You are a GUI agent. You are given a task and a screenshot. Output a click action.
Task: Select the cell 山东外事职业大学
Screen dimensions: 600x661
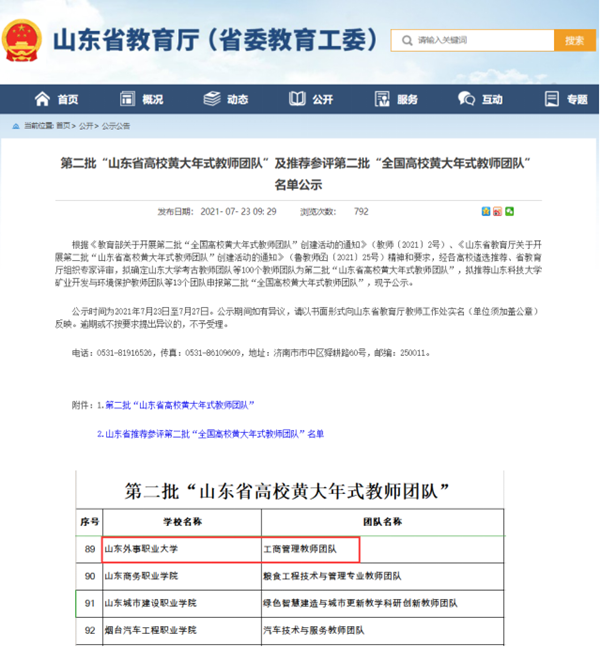click(182, 549)
